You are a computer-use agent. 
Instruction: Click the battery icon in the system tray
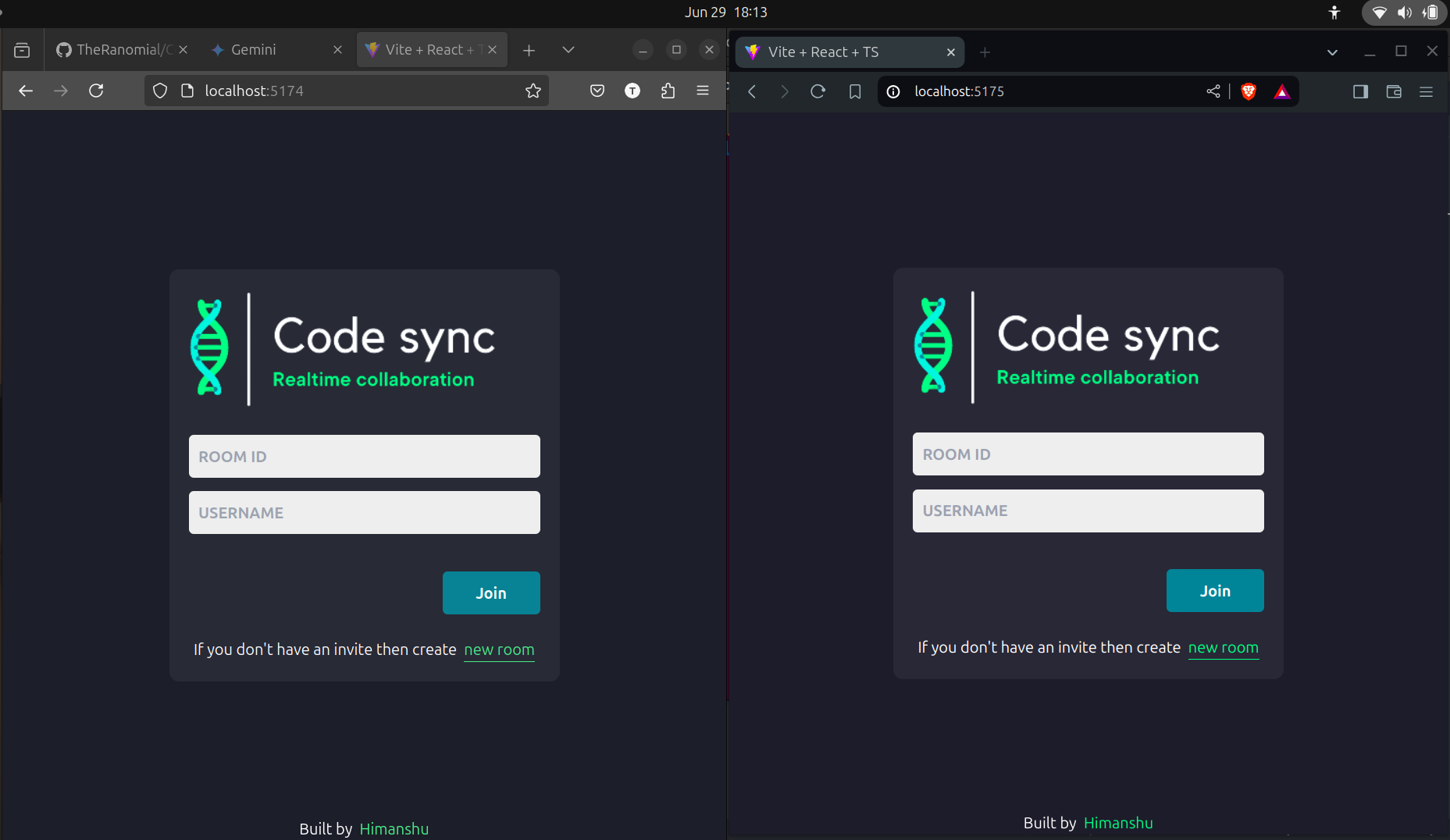1430,12
